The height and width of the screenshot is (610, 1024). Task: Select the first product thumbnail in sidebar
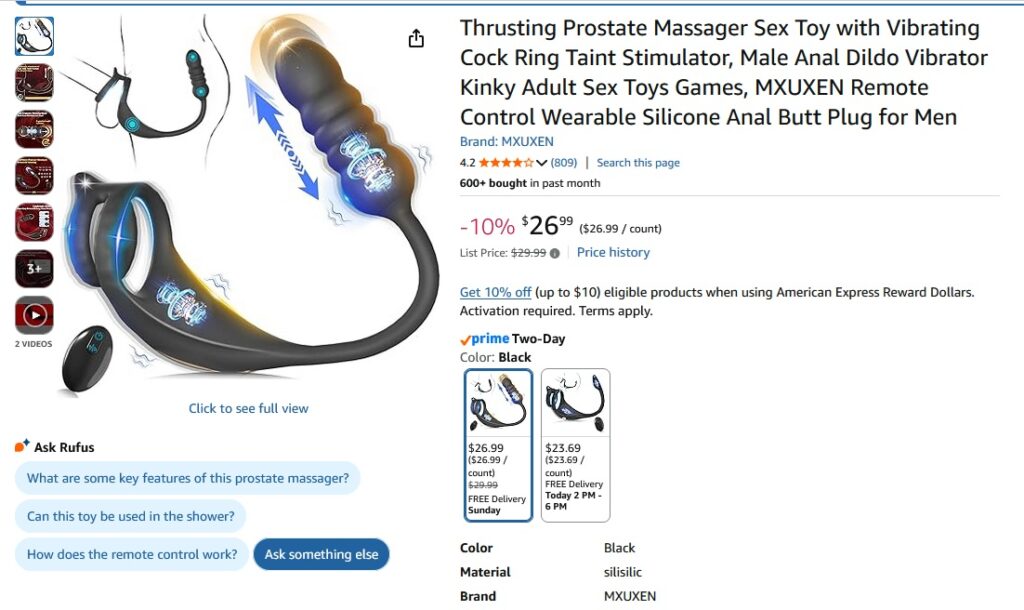click(34, 36)
